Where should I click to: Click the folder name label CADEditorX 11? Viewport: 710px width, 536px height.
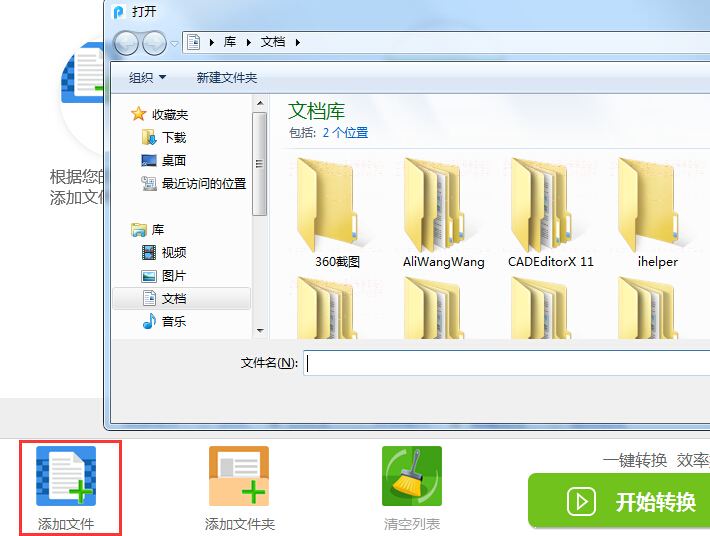(x=551, y=262)
